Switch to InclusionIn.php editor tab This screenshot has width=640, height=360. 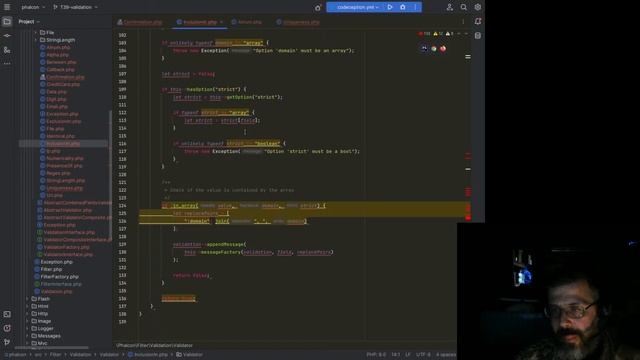(x=199, y=22)
